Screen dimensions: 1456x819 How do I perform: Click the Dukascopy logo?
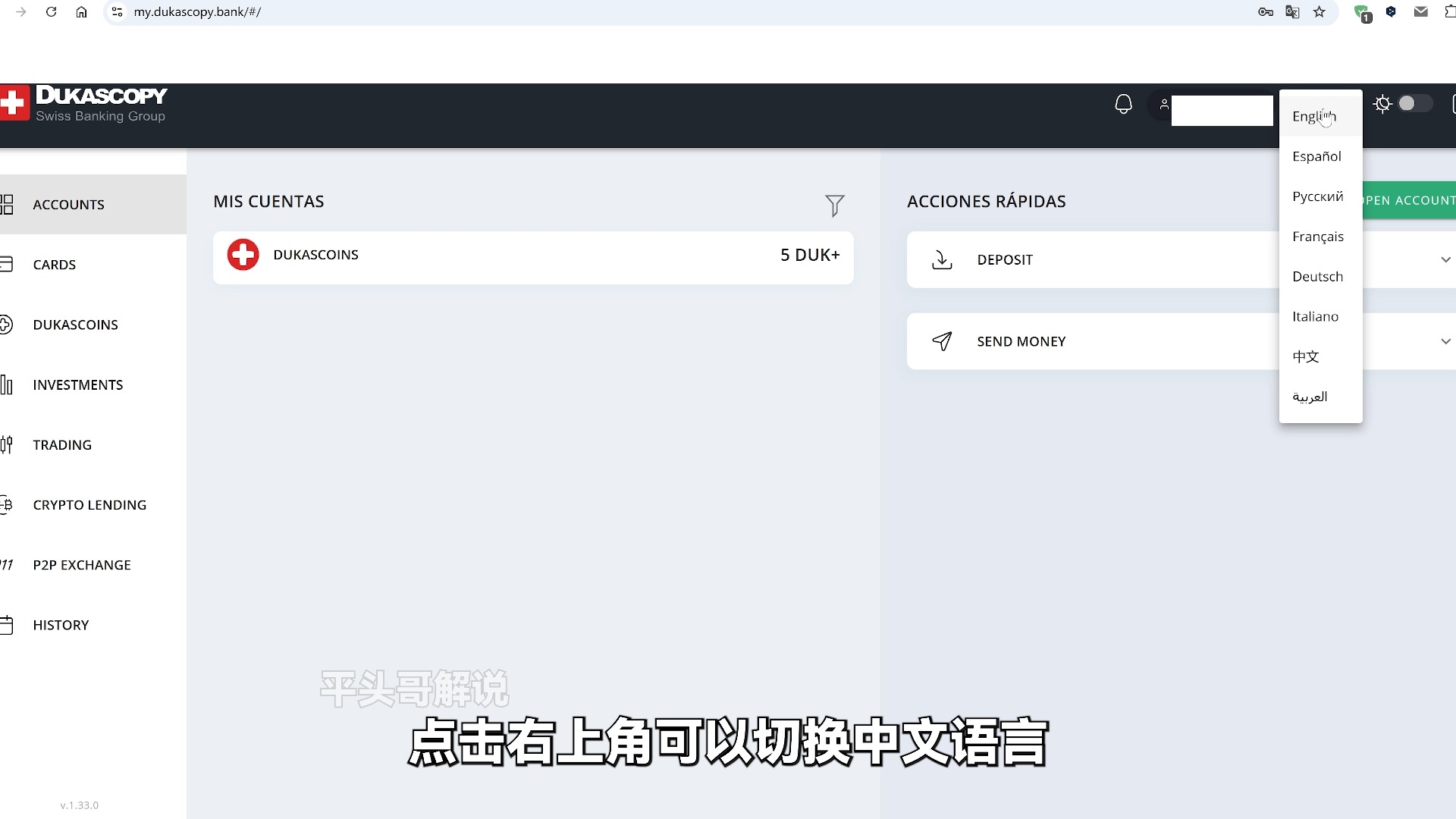coord(83,104)
